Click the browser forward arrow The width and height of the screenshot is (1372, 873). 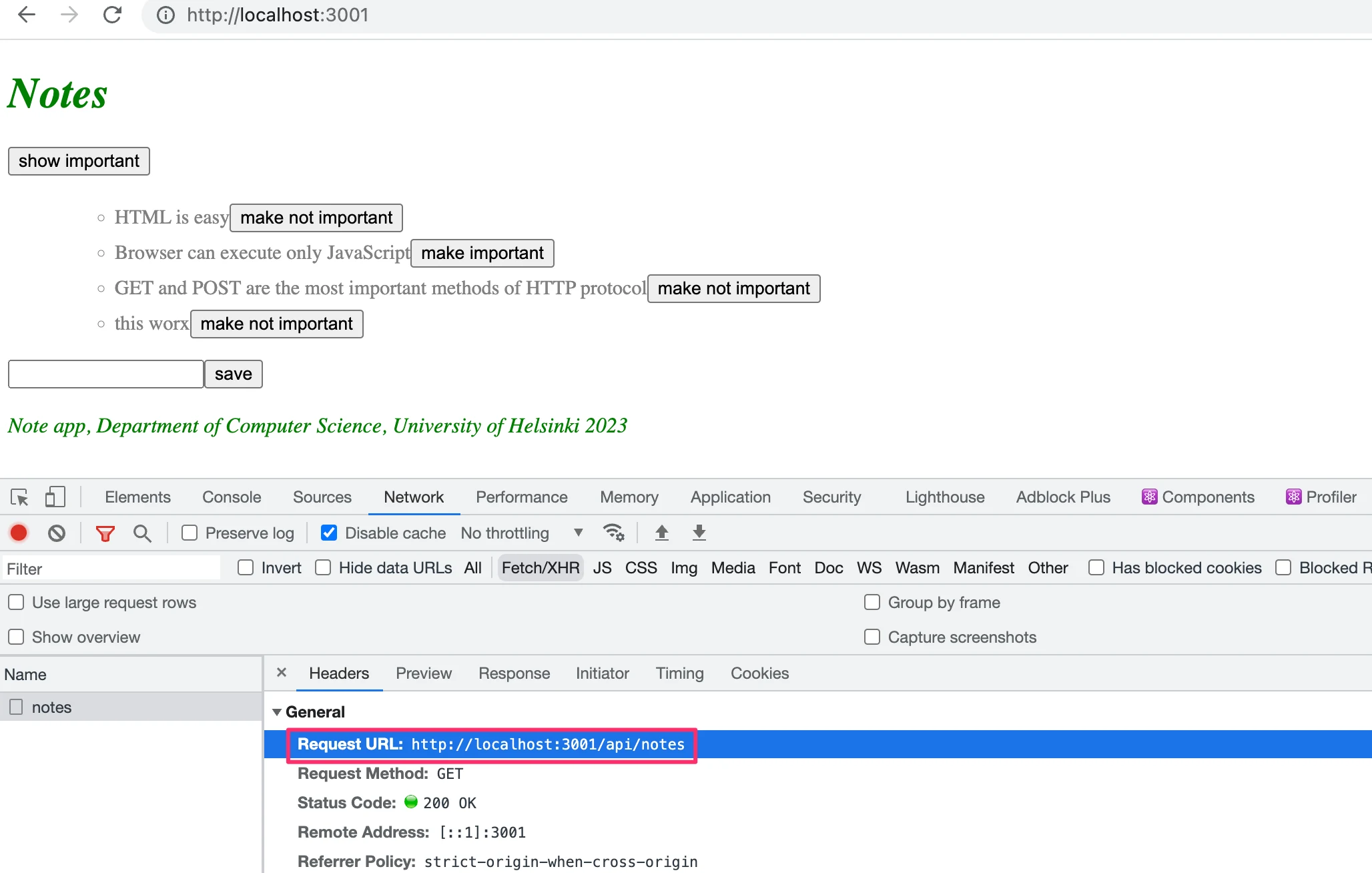(x=69, y=15)
